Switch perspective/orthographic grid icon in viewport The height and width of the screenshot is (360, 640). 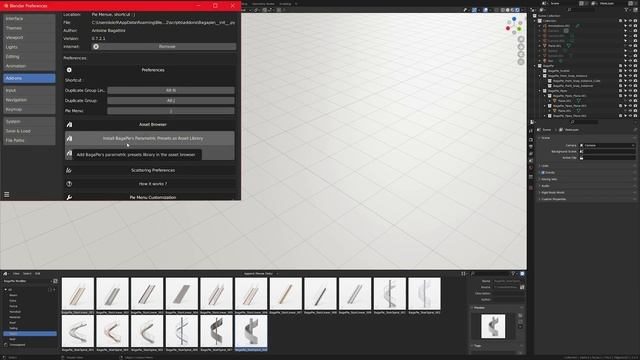pyautogui.click(x=521, y=62)
